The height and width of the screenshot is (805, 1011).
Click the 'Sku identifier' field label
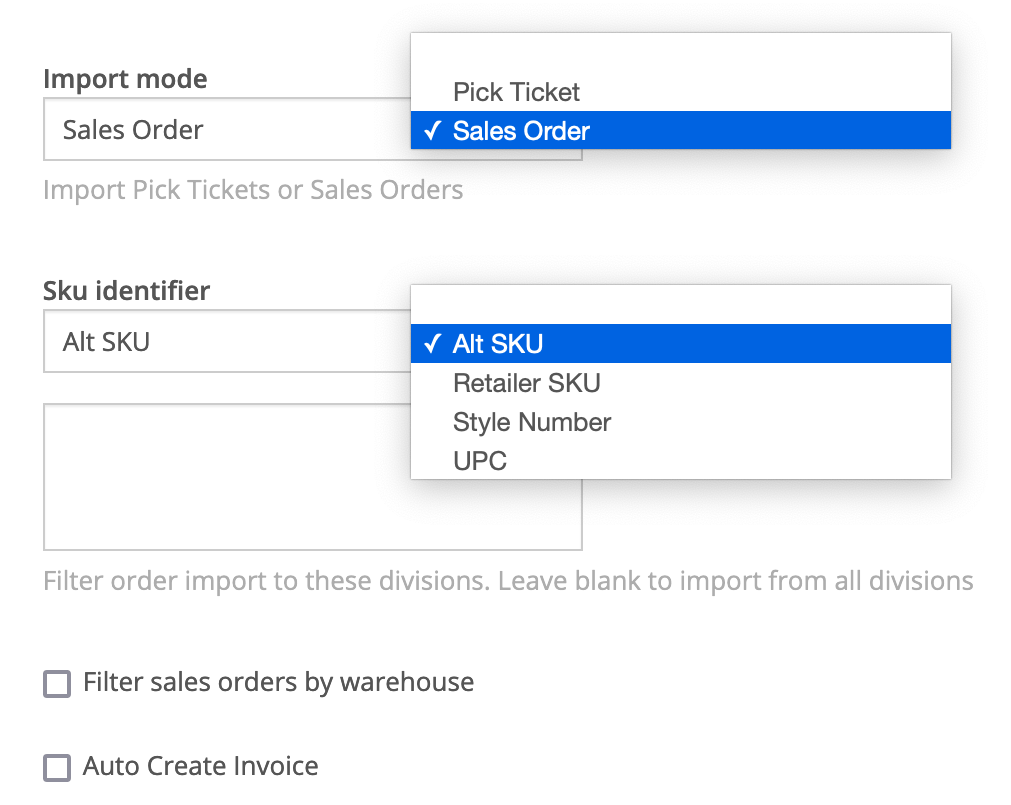(126, 291)
